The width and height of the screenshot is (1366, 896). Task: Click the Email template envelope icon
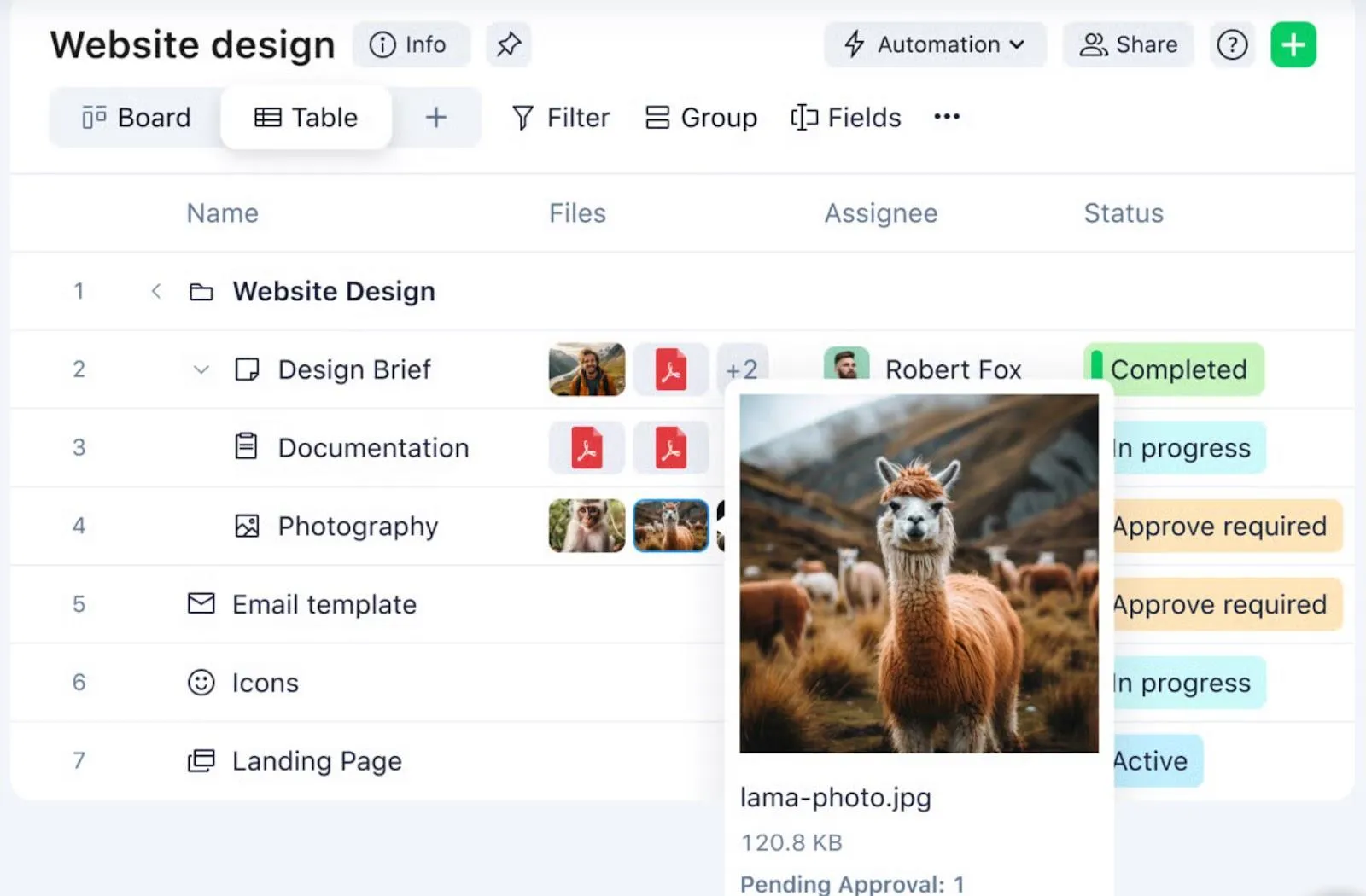pyautogui.click(x=201, y=604)
